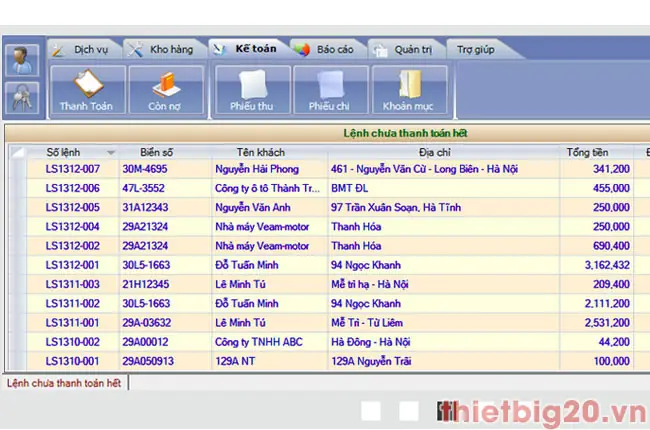Open Phiếu chi payment voucher
This screenshot has height=430, width=650.
(329, 91)
